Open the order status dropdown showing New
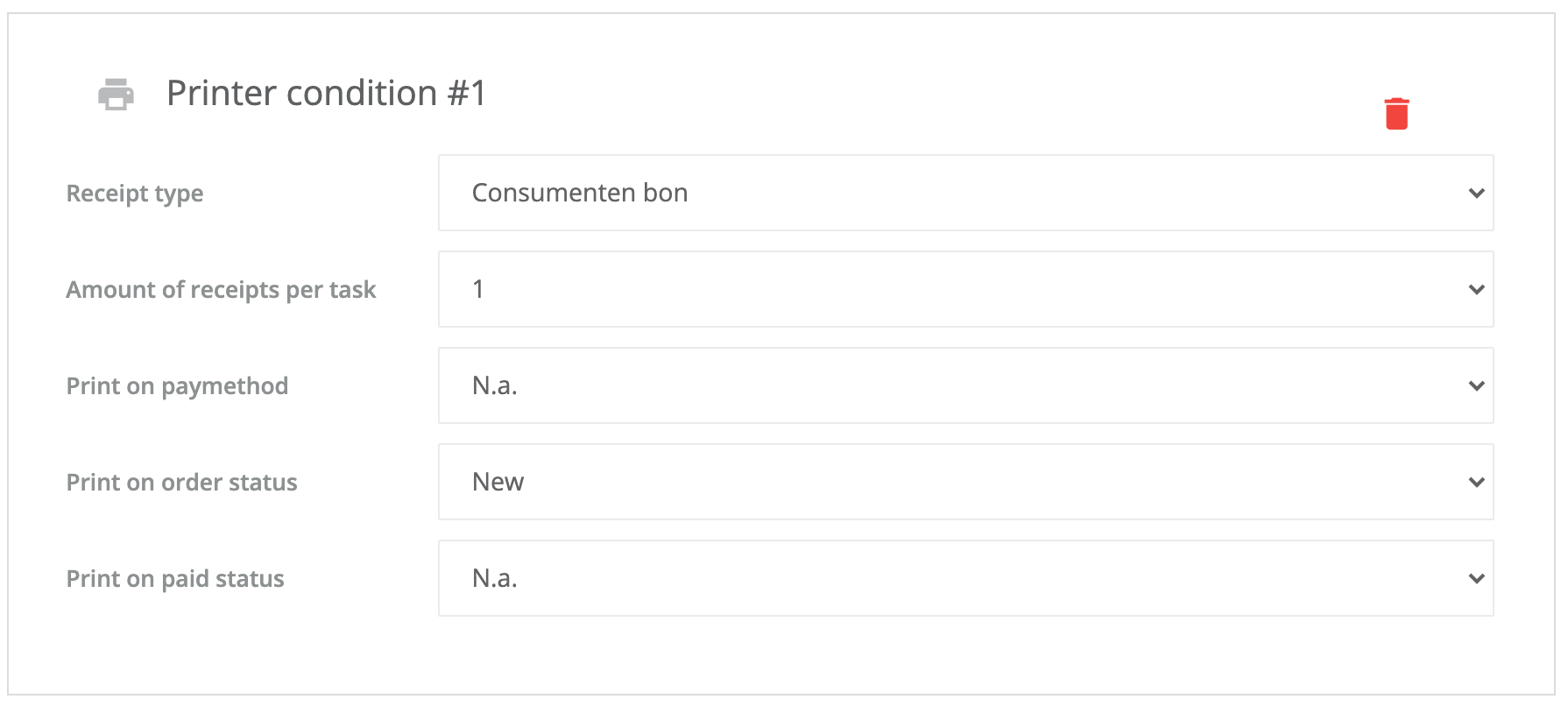Screen dimensions: 1568x706 (x=965, y=482)
